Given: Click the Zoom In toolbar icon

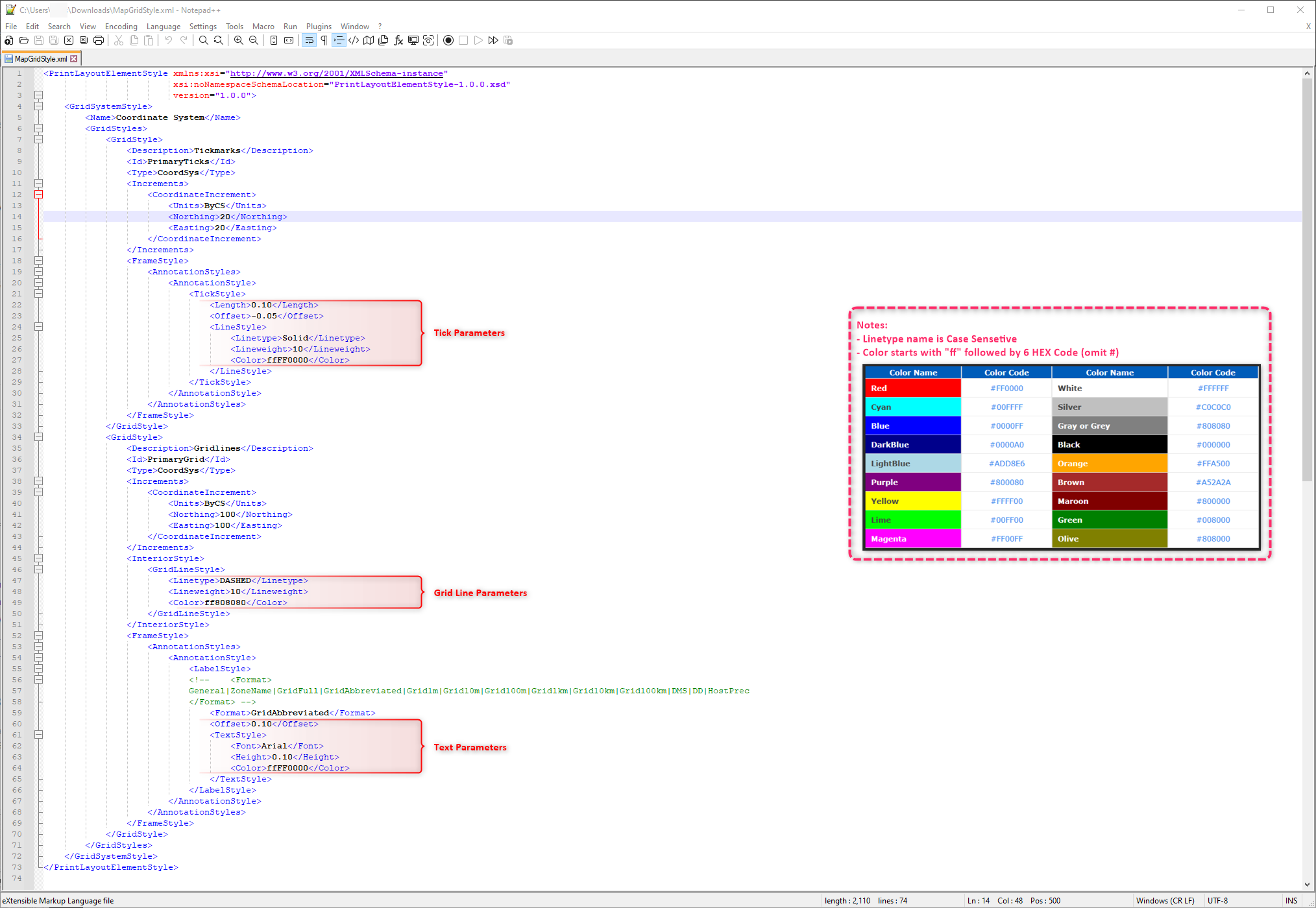Looking at the screenshot, I should (239, 40).
